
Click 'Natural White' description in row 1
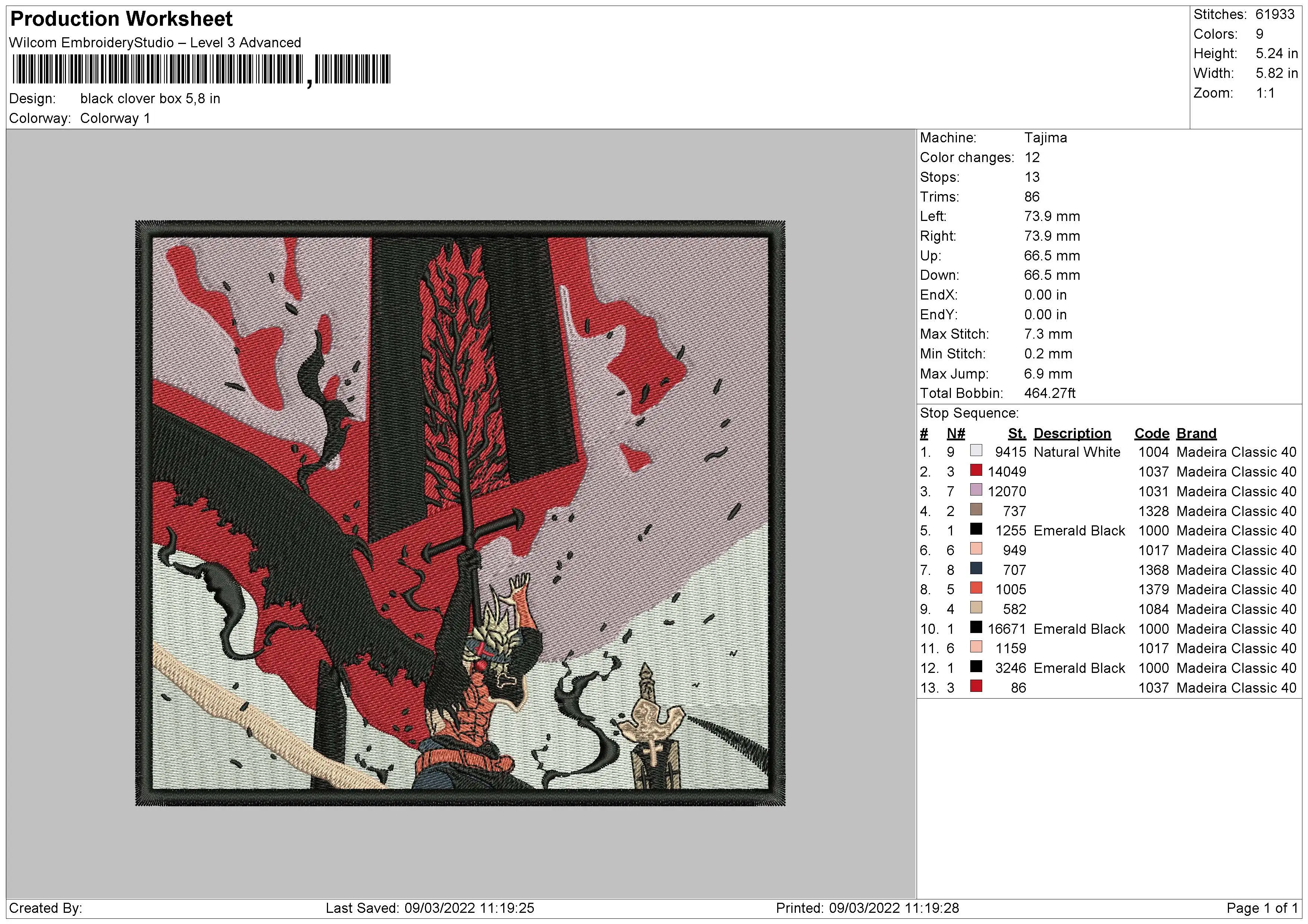click(x=1077, y=452)
